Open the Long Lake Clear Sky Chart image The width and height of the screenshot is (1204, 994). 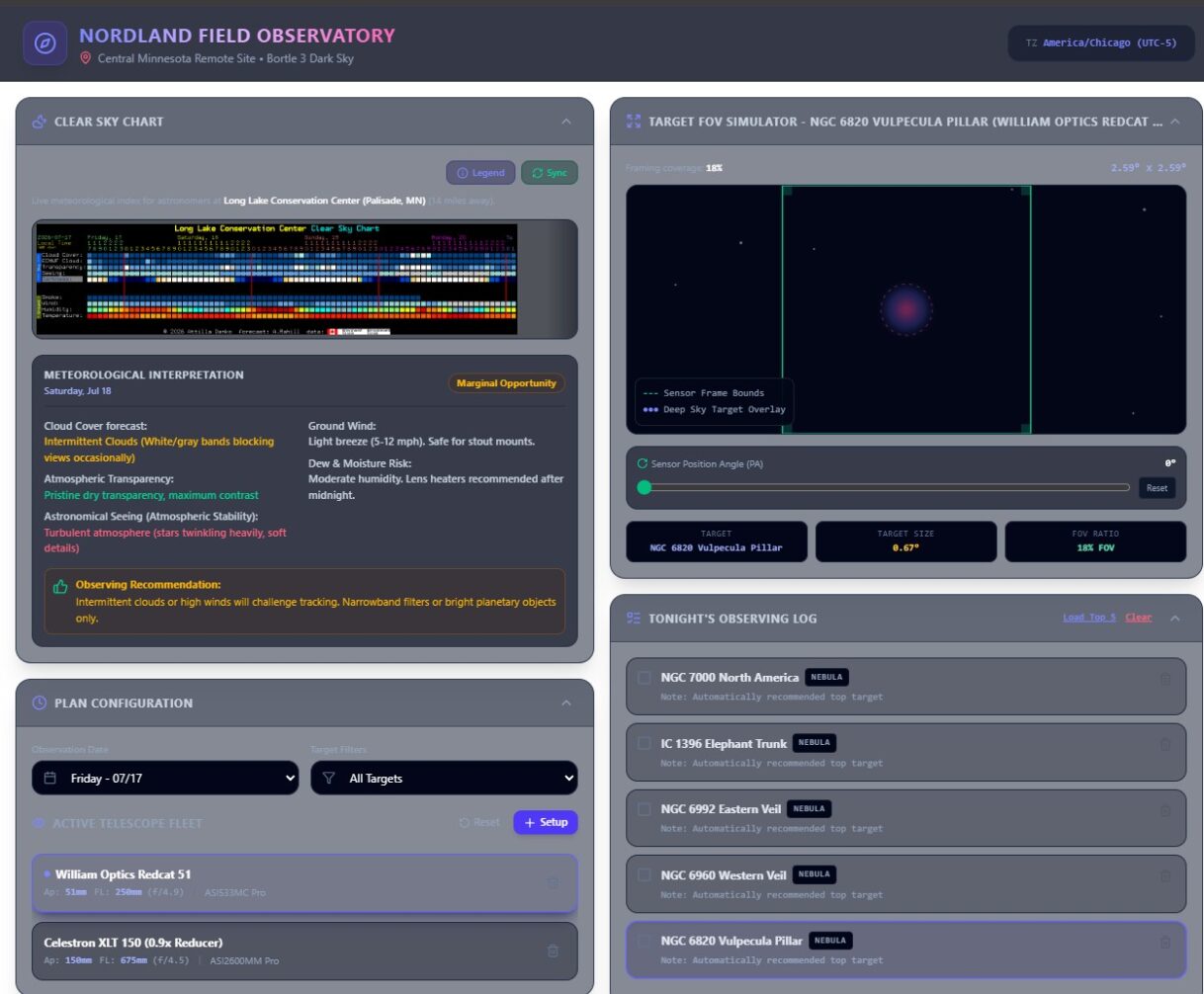277,280
